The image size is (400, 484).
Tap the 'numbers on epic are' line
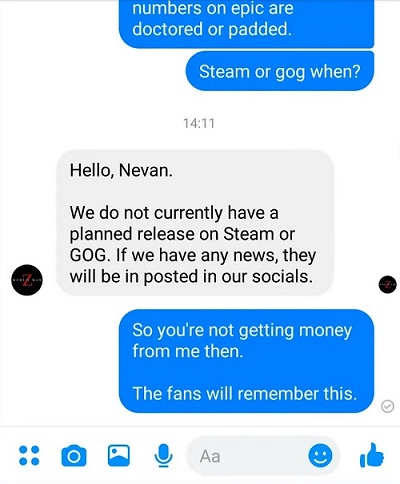click(x=213, y=8)
